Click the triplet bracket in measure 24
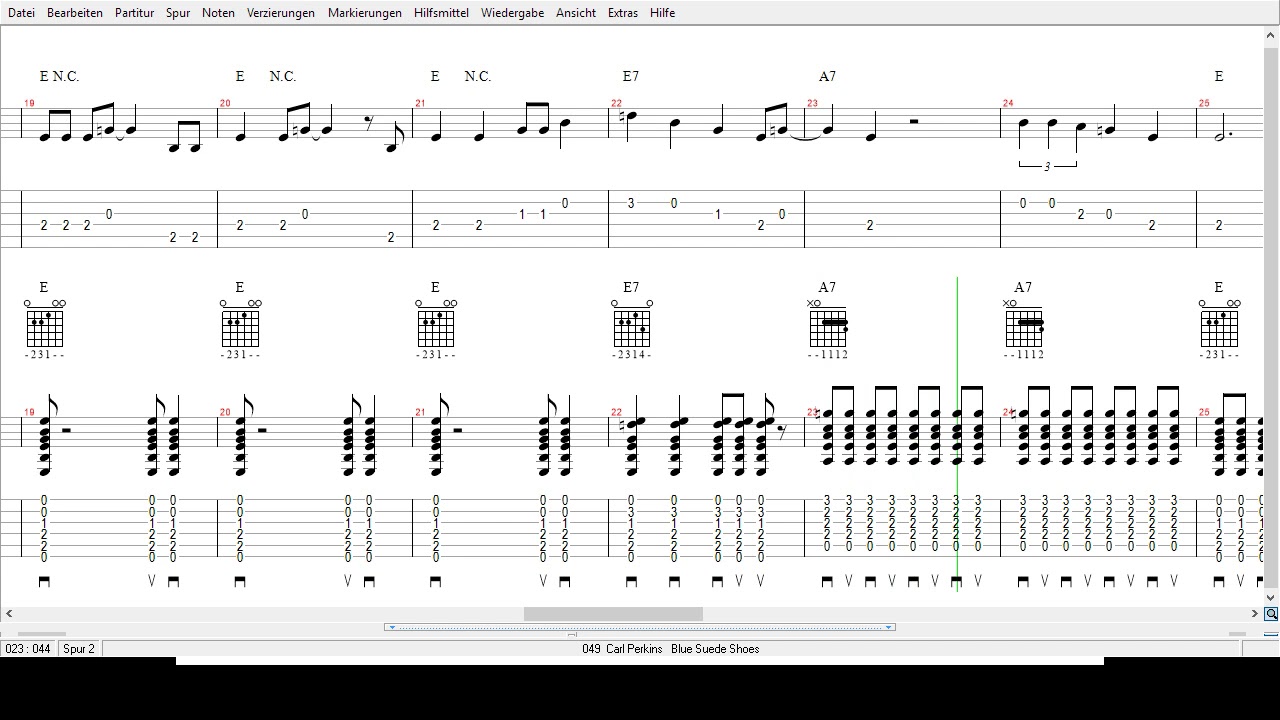This screenshot has height=720, width=1280. pyautogui.click(x=1048, y=165)
